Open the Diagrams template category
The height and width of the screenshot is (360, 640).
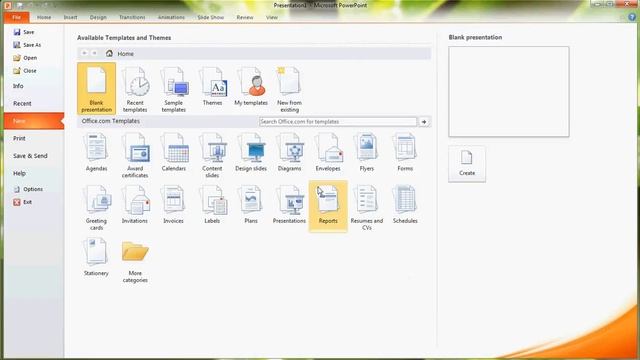(289, 151)
